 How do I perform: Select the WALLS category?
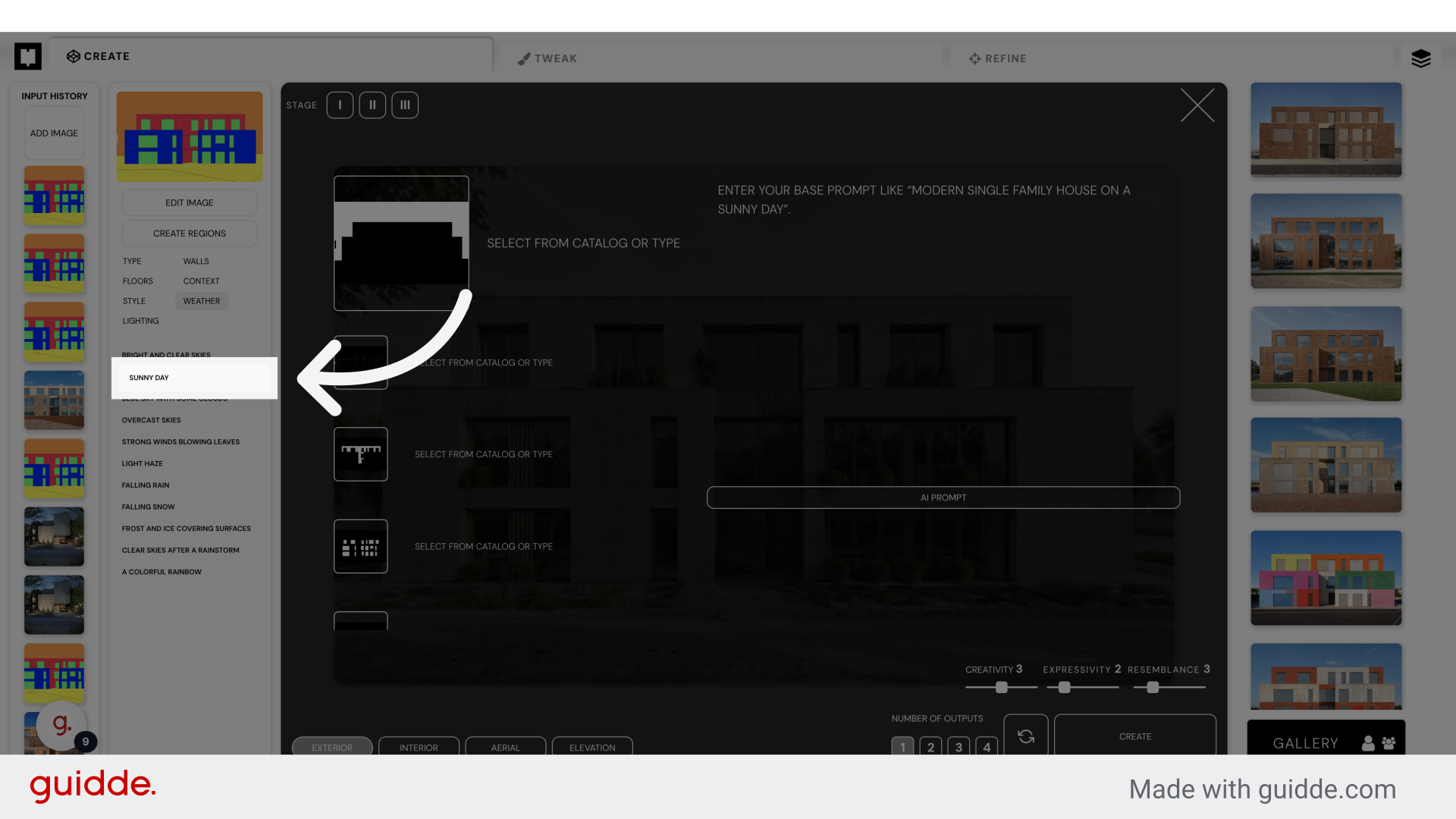(x=196, y=261)
